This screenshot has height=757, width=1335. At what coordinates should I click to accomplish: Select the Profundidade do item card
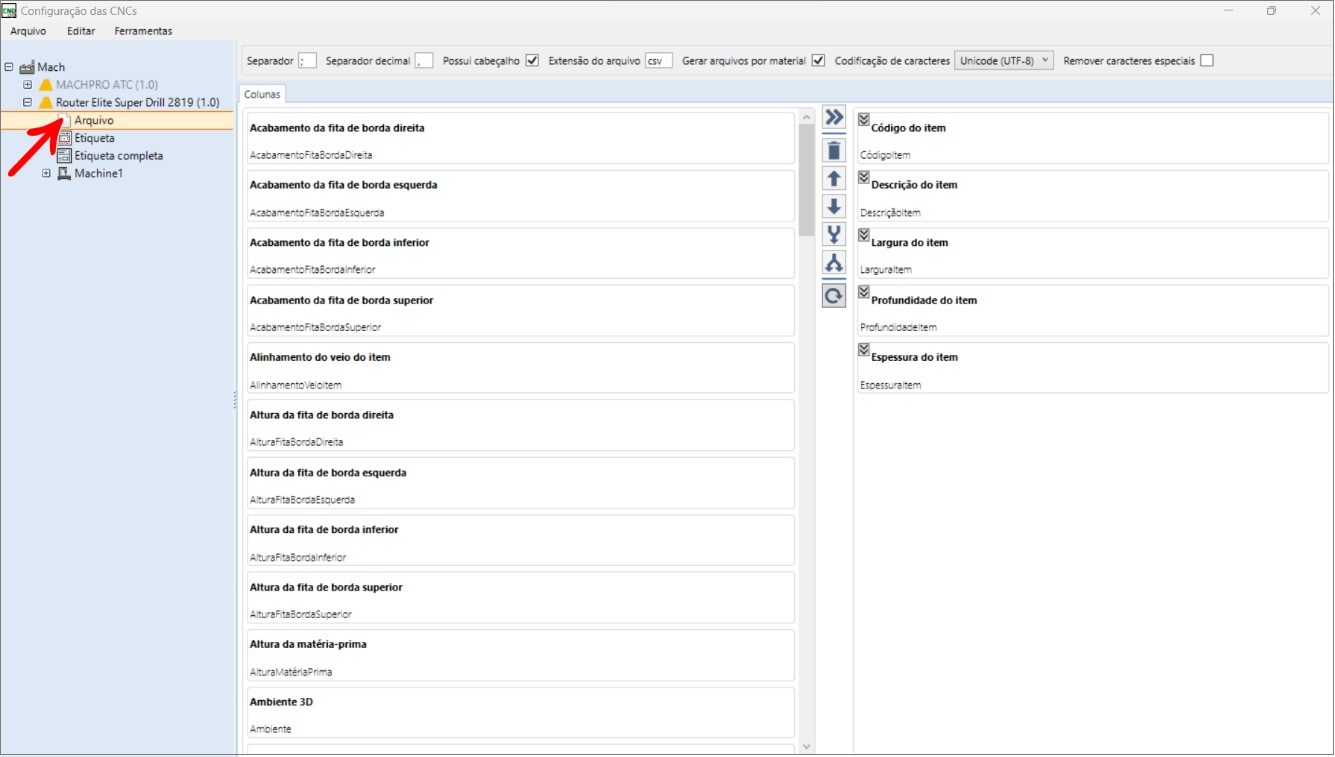point(1092,311)
